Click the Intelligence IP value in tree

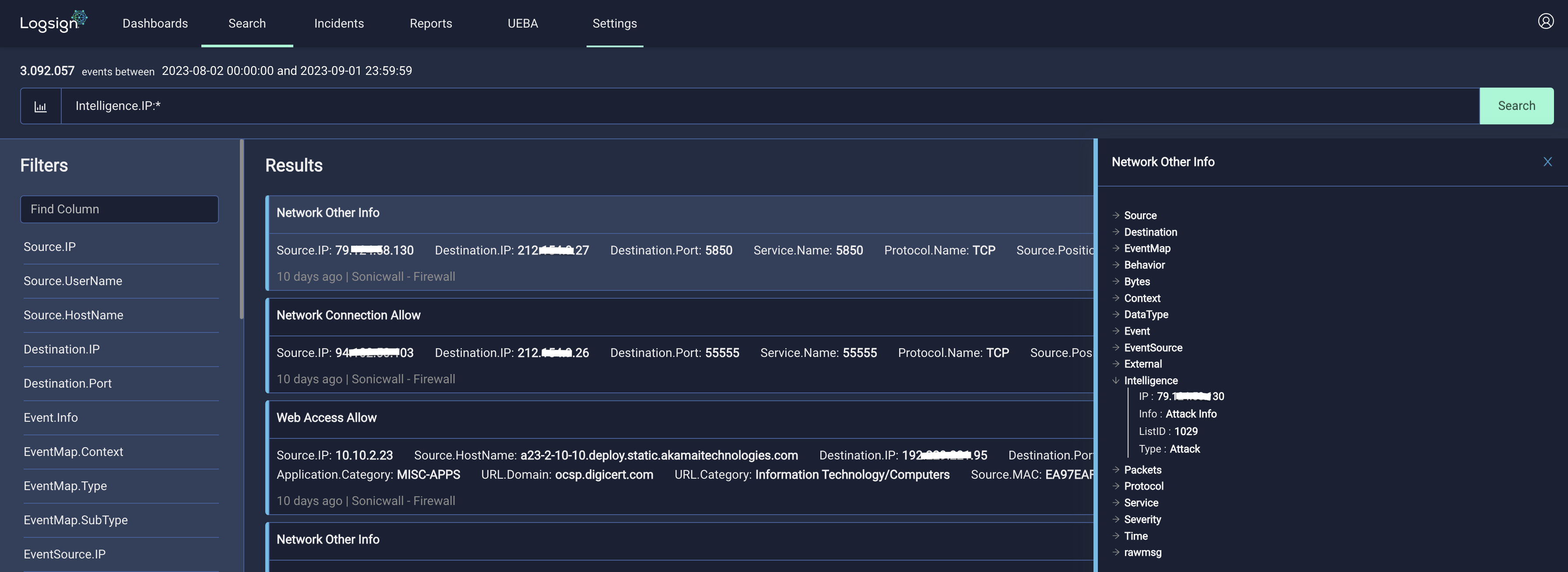tap(1190, 396)
